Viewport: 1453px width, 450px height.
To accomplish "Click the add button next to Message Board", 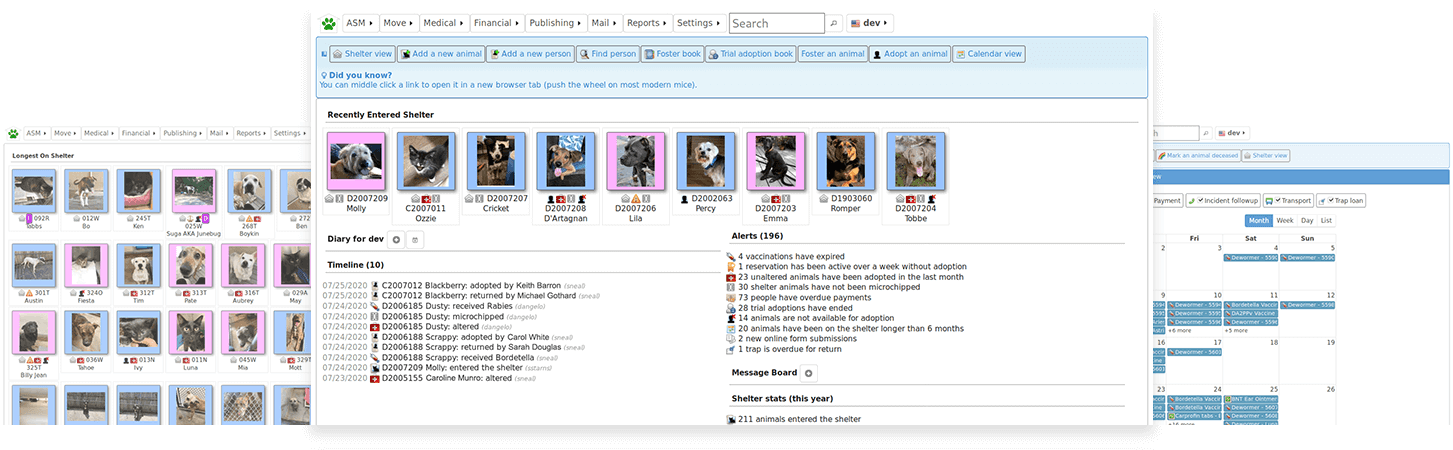I will [809, 373].
